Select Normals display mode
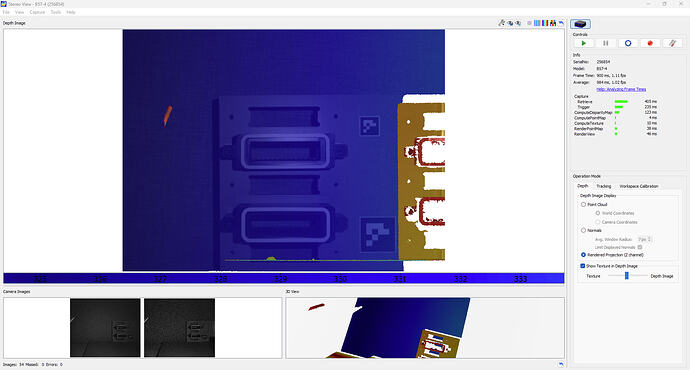The image size is (690, 370). pyautogui.click(x=591, y=230)
